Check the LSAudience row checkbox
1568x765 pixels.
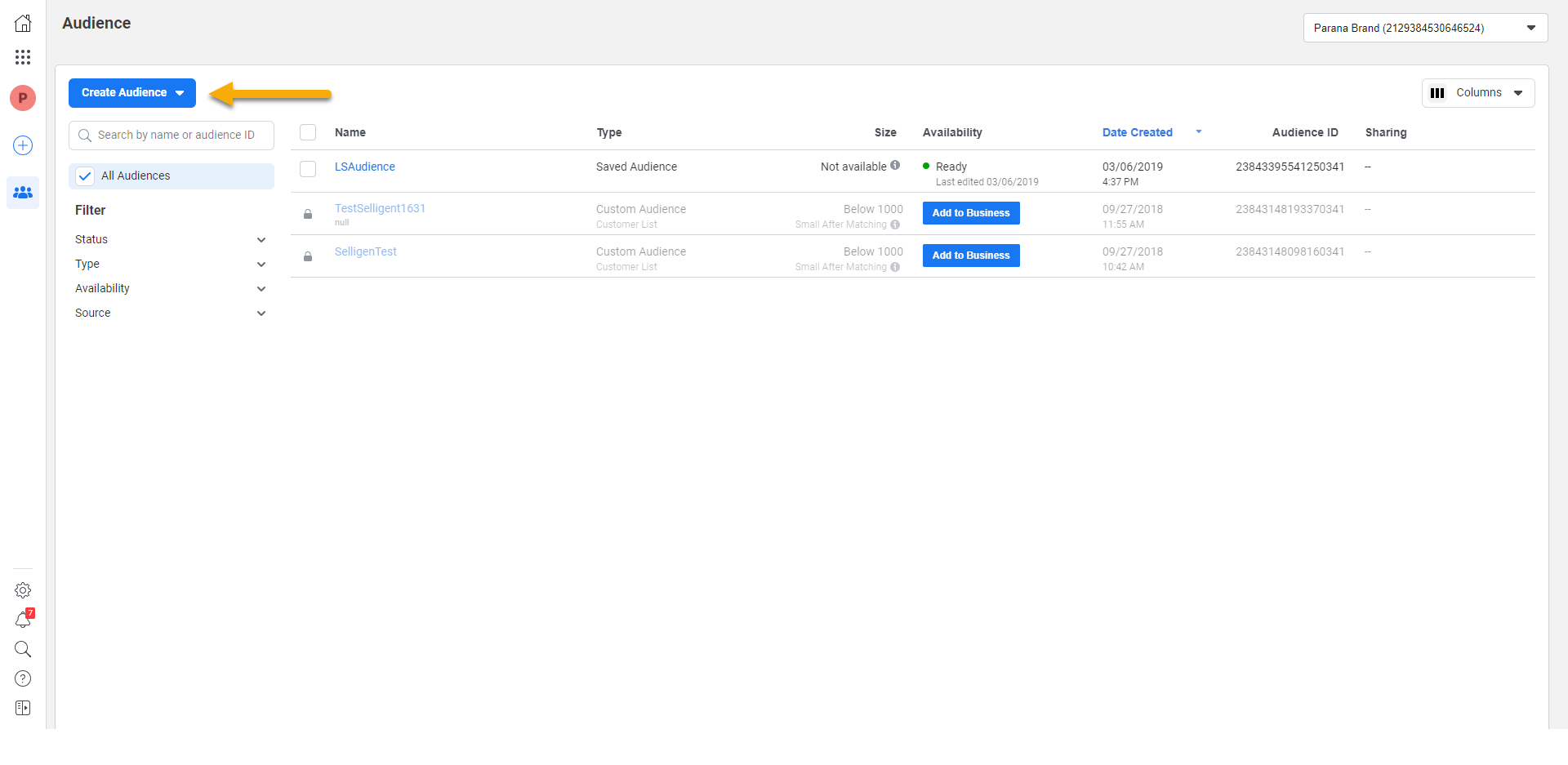point(308,169)
